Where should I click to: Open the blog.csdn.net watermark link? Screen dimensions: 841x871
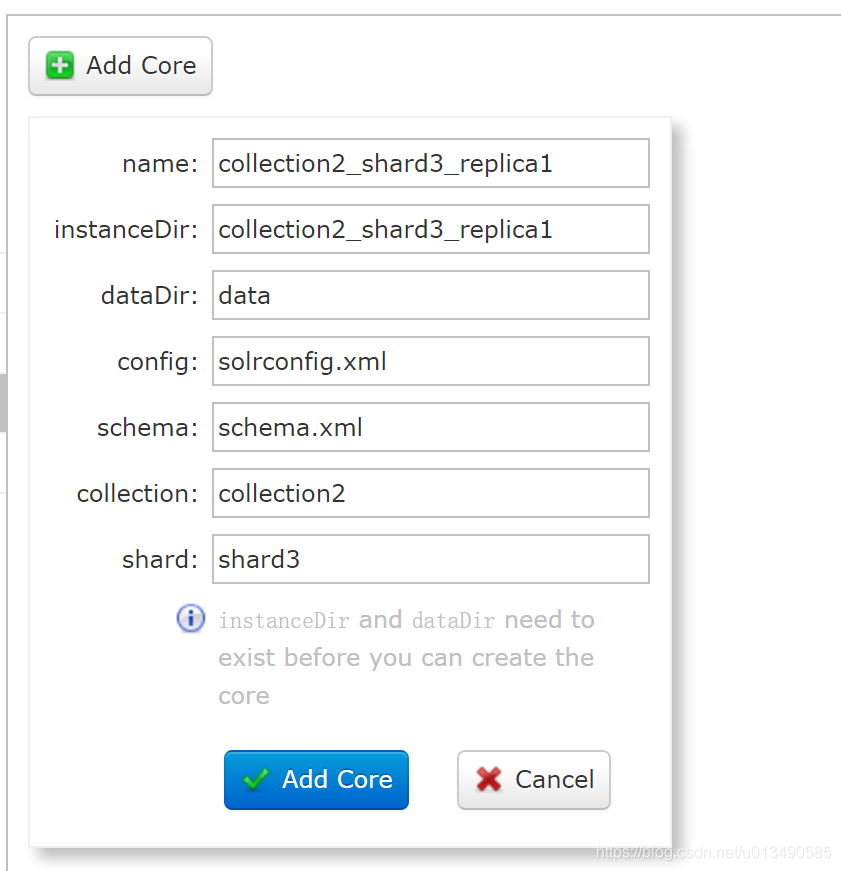pyautogui.click(x=713, y=853)
